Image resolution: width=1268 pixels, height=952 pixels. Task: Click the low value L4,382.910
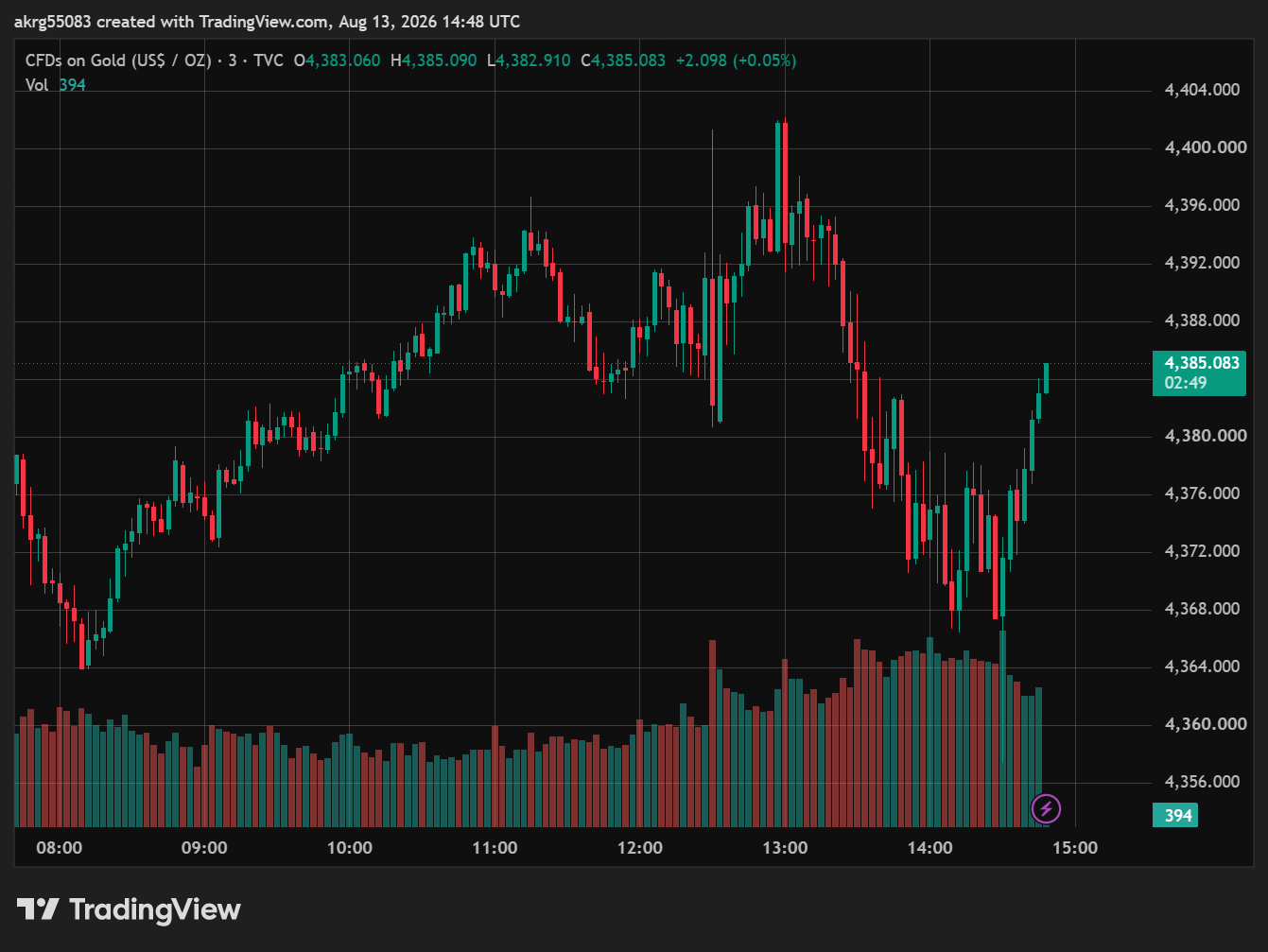[x=529, y=61]
